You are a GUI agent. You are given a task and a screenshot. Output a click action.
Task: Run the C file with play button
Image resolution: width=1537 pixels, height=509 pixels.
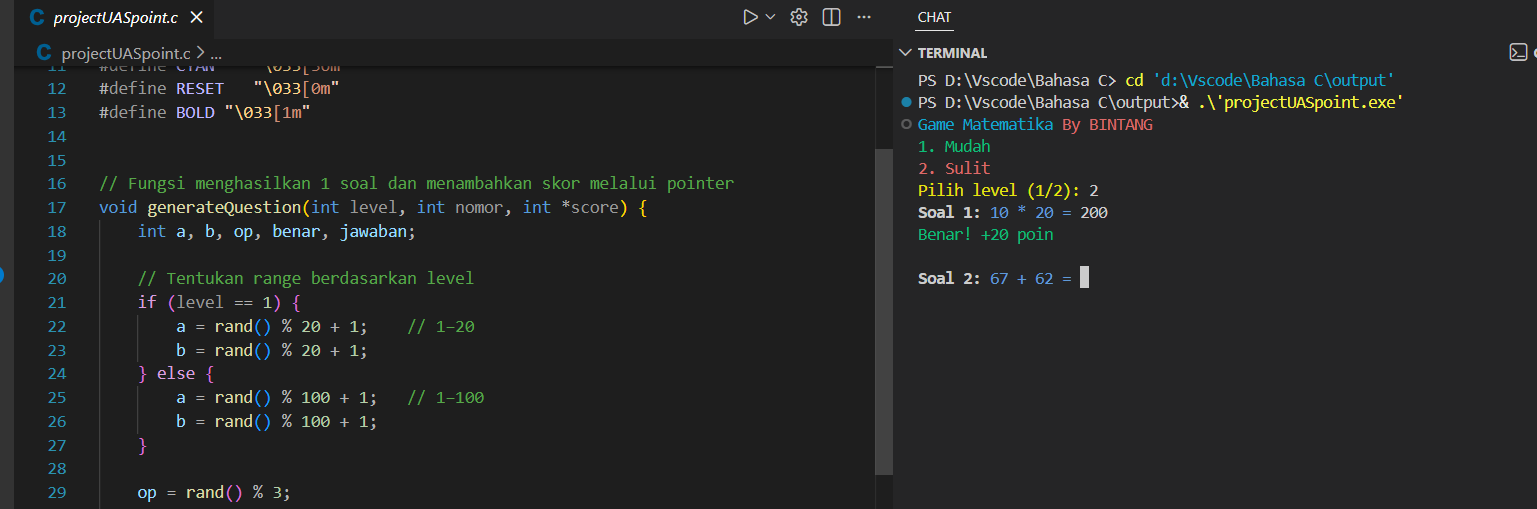click(x=750, y=17)
